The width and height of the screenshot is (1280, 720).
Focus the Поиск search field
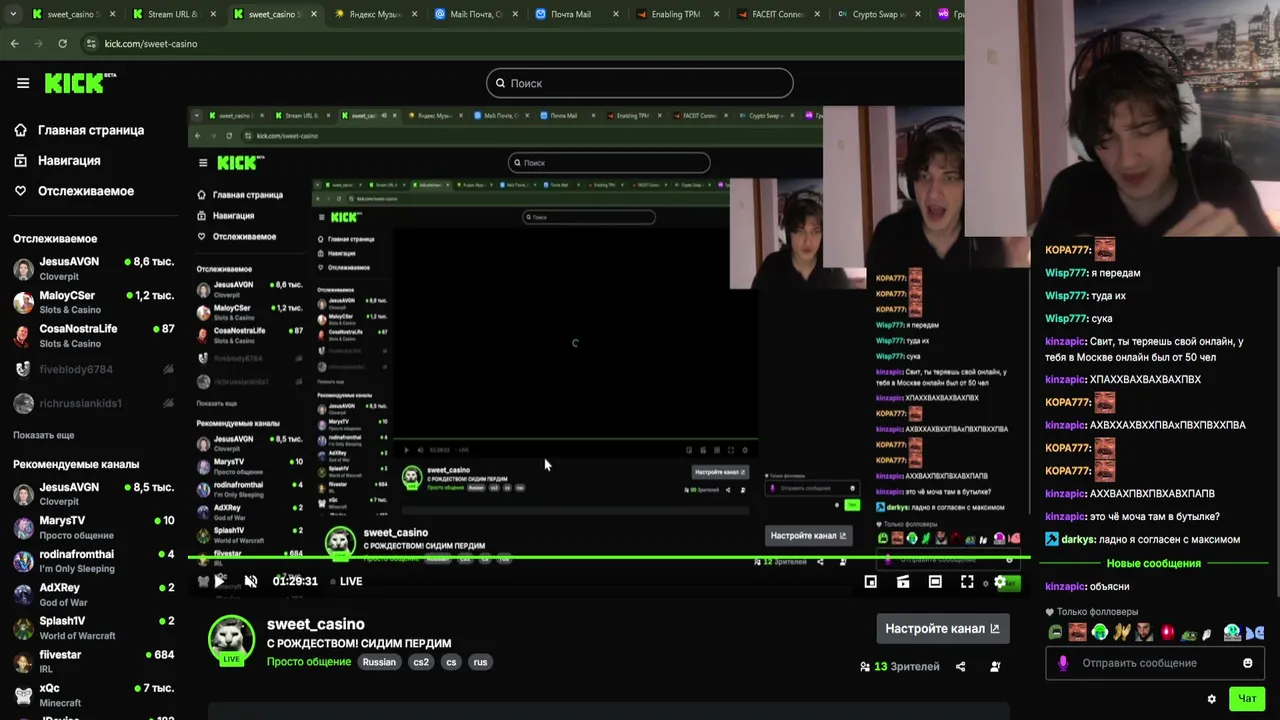click(640, 83)
